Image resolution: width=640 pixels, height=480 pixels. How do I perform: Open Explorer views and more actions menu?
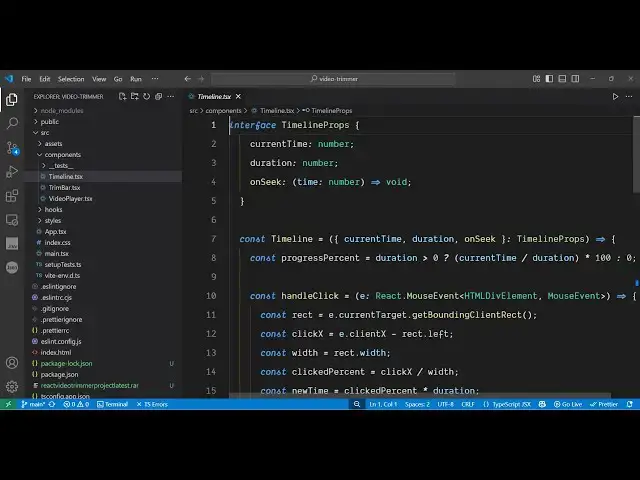171,96
